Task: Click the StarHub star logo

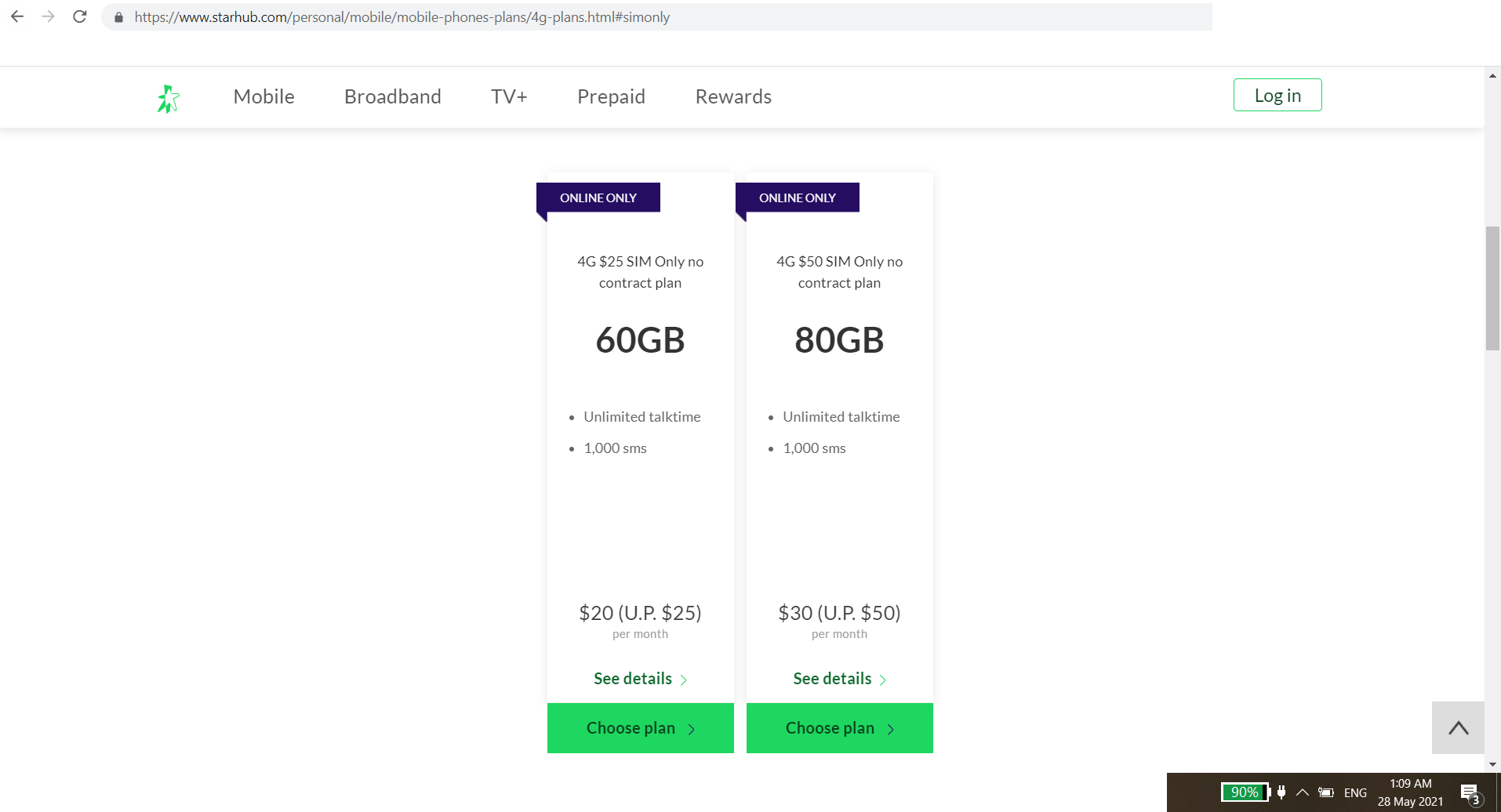Action: pyautogui.click(x=168, y=99)
